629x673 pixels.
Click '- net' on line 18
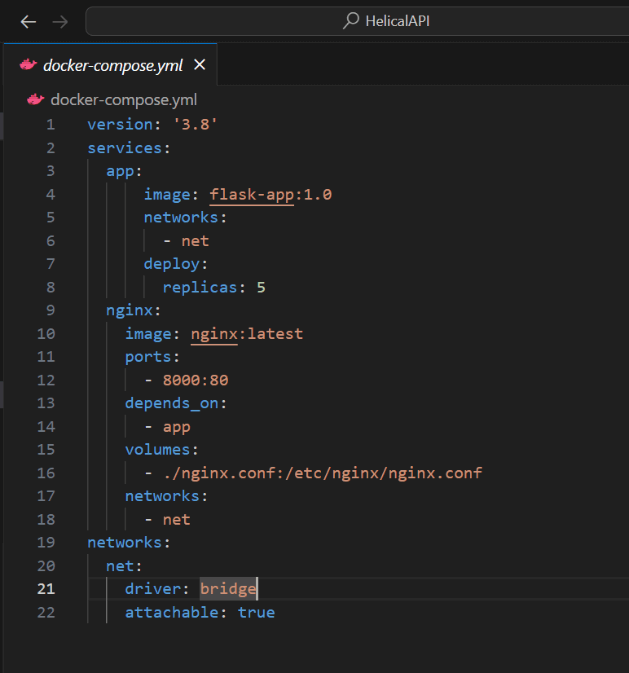(167, 519)
